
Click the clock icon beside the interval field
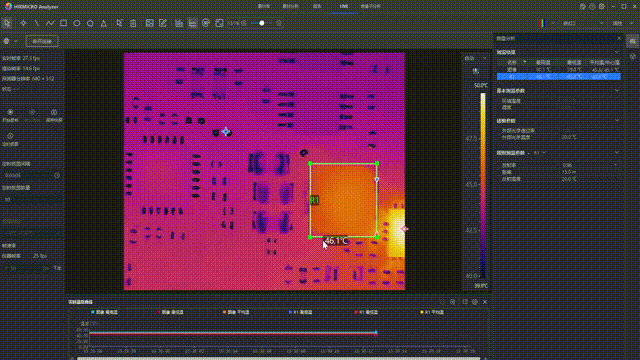pos(57,175)
